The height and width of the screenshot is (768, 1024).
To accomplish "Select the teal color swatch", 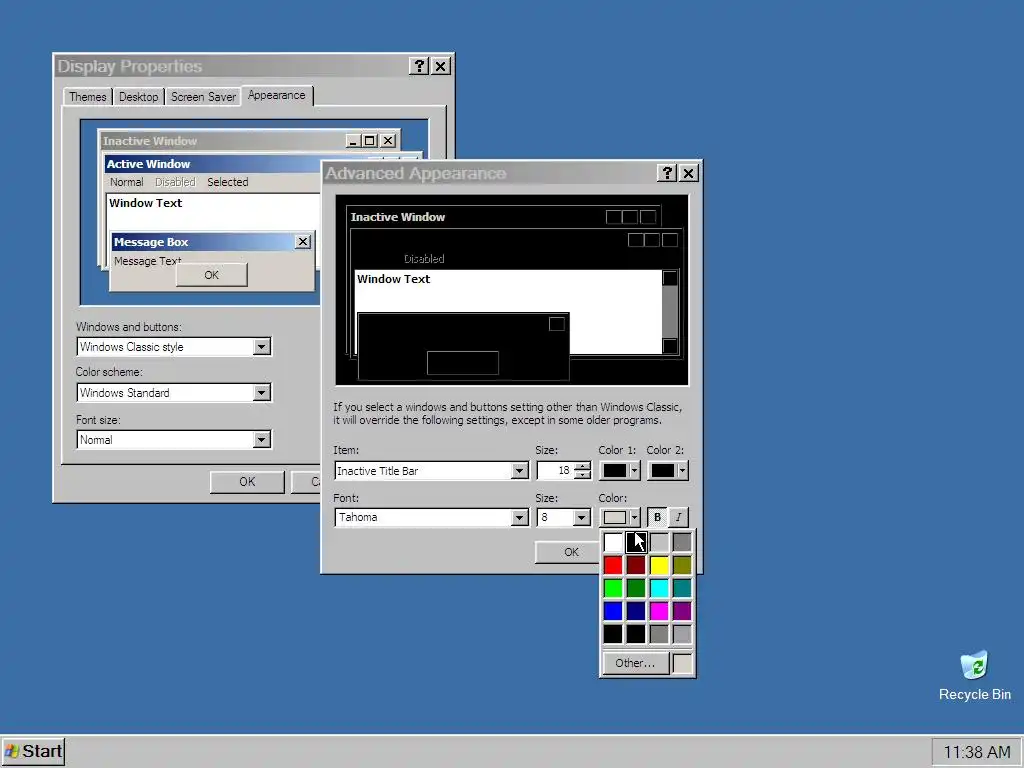I will (x=682, y=588).
